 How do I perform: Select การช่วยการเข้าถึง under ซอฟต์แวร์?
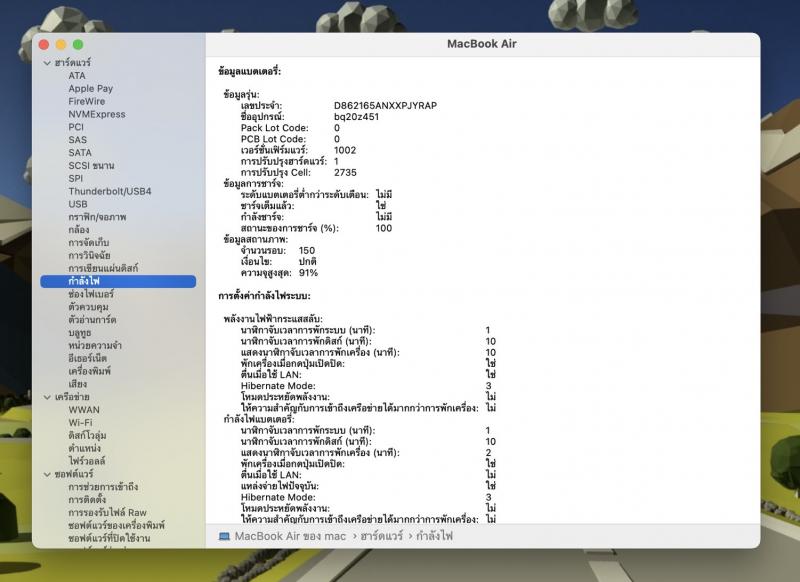tap(103, 487)
